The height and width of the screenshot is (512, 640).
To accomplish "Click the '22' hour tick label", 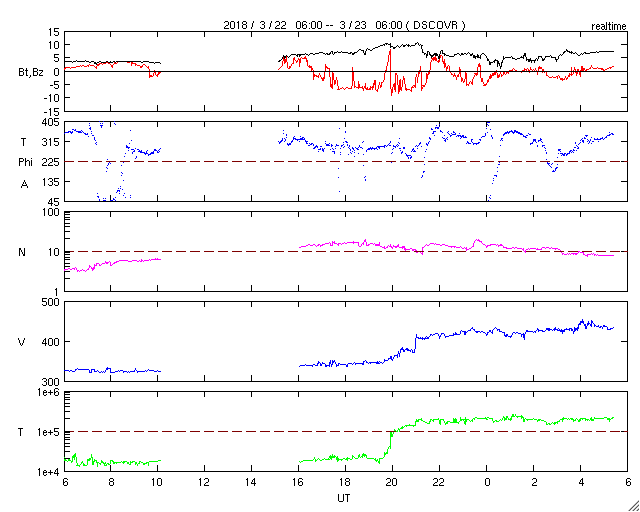I will (x=439, y=482).
